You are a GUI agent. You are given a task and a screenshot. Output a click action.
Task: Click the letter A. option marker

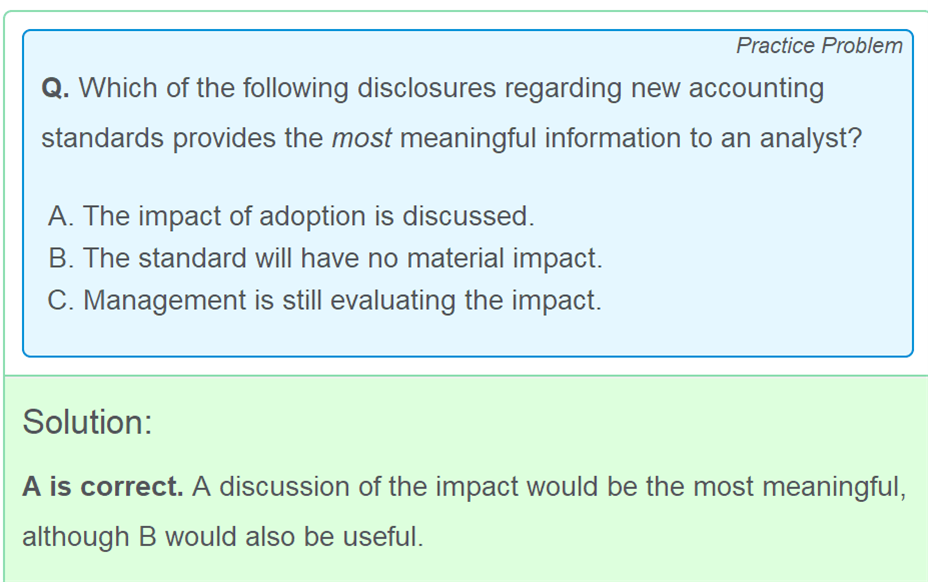click(x=61, y=216)
